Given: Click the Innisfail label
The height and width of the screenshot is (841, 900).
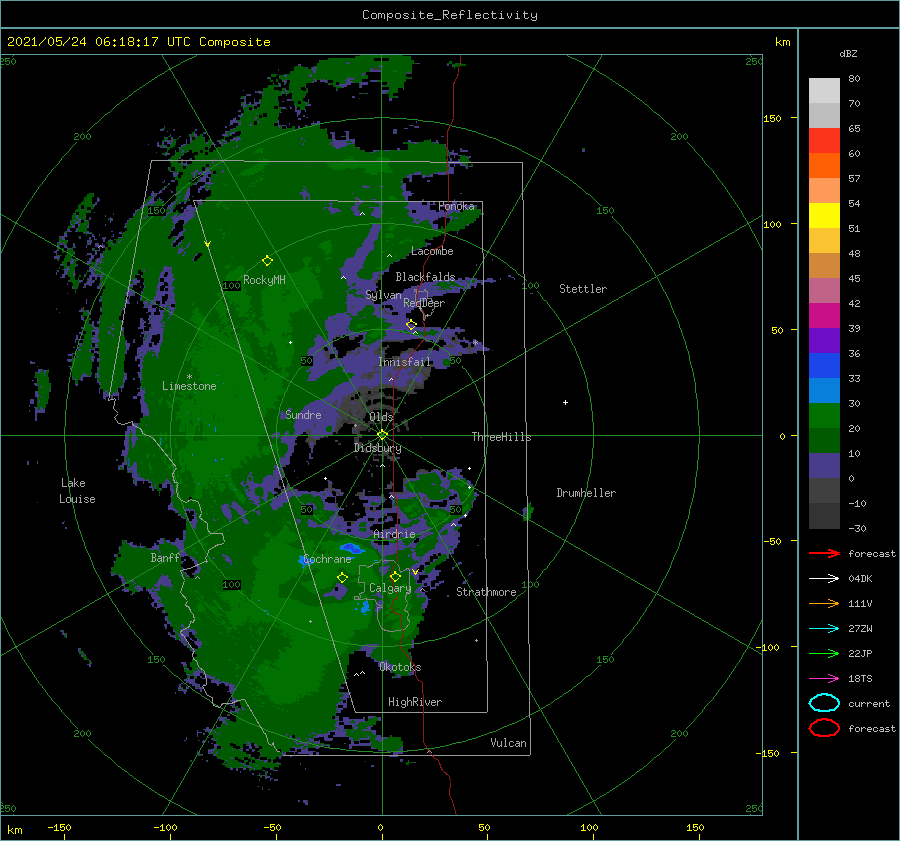Looking at the screenshot, I should (404, 362).
